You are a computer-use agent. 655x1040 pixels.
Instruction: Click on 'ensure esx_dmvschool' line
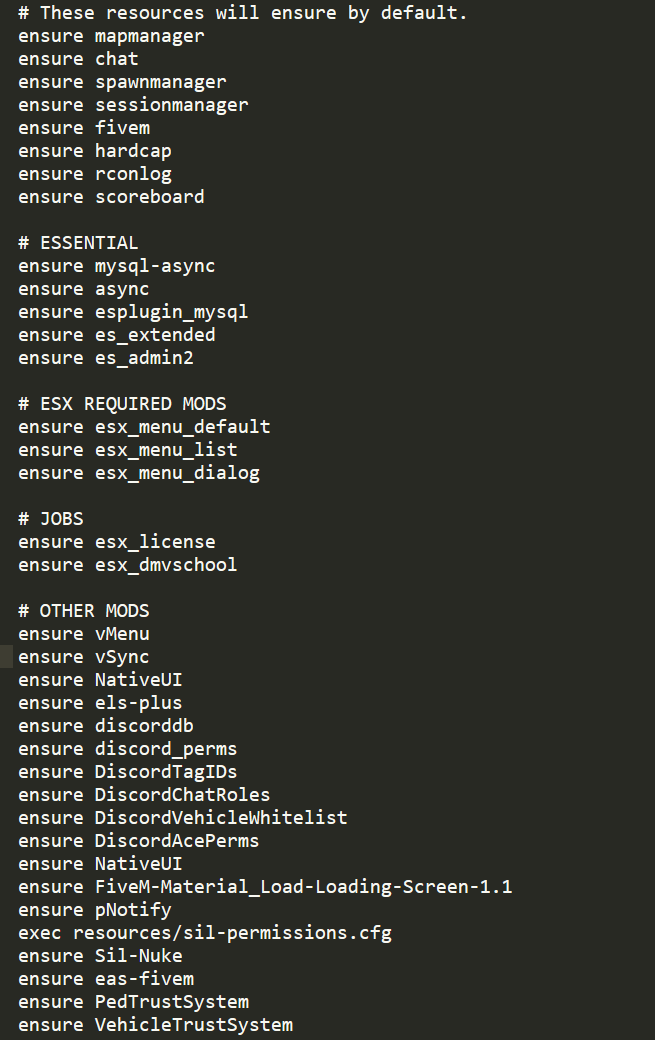(x=128, y=565)
